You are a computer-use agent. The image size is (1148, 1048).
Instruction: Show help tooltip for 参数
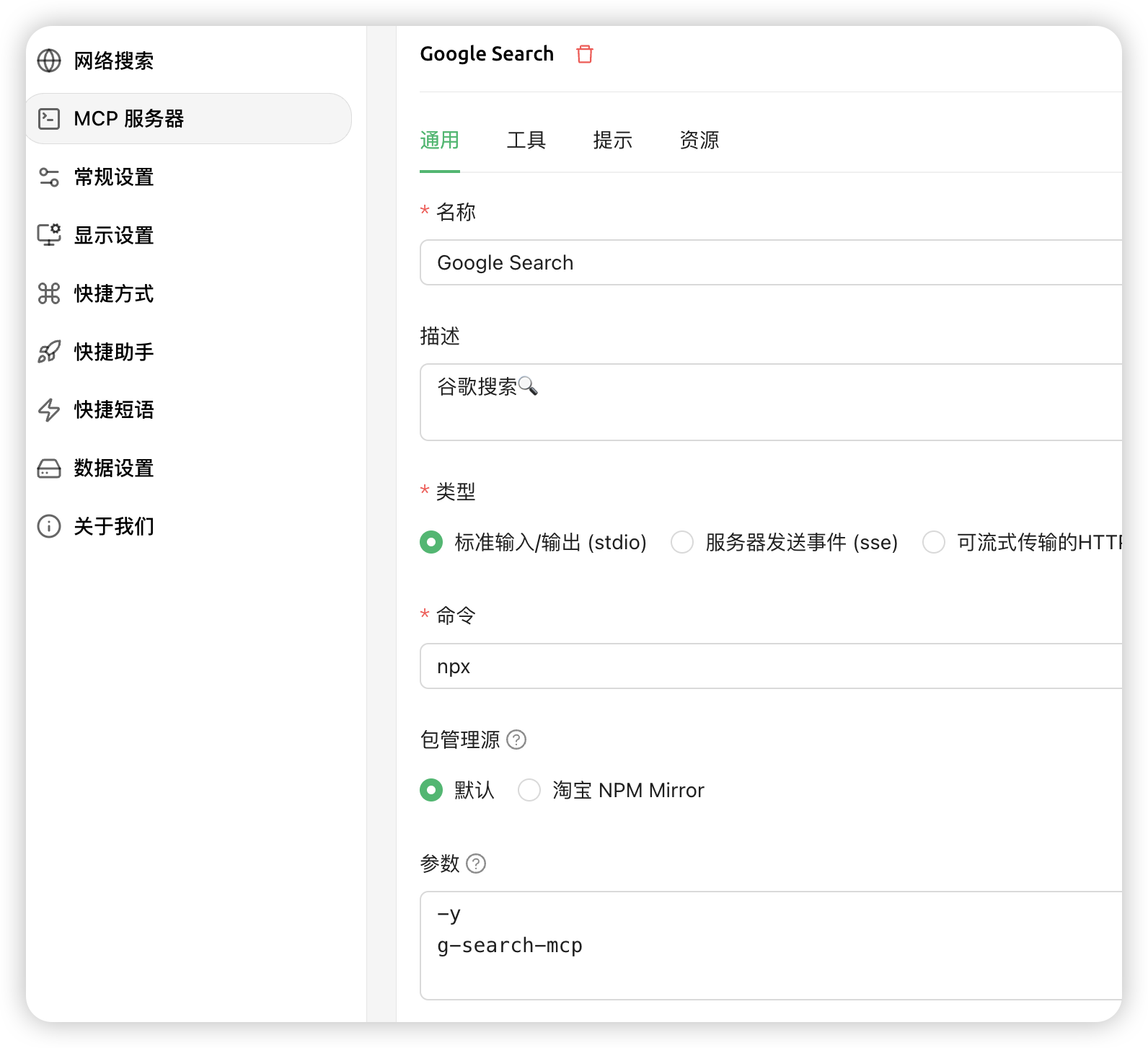(476, 863)
